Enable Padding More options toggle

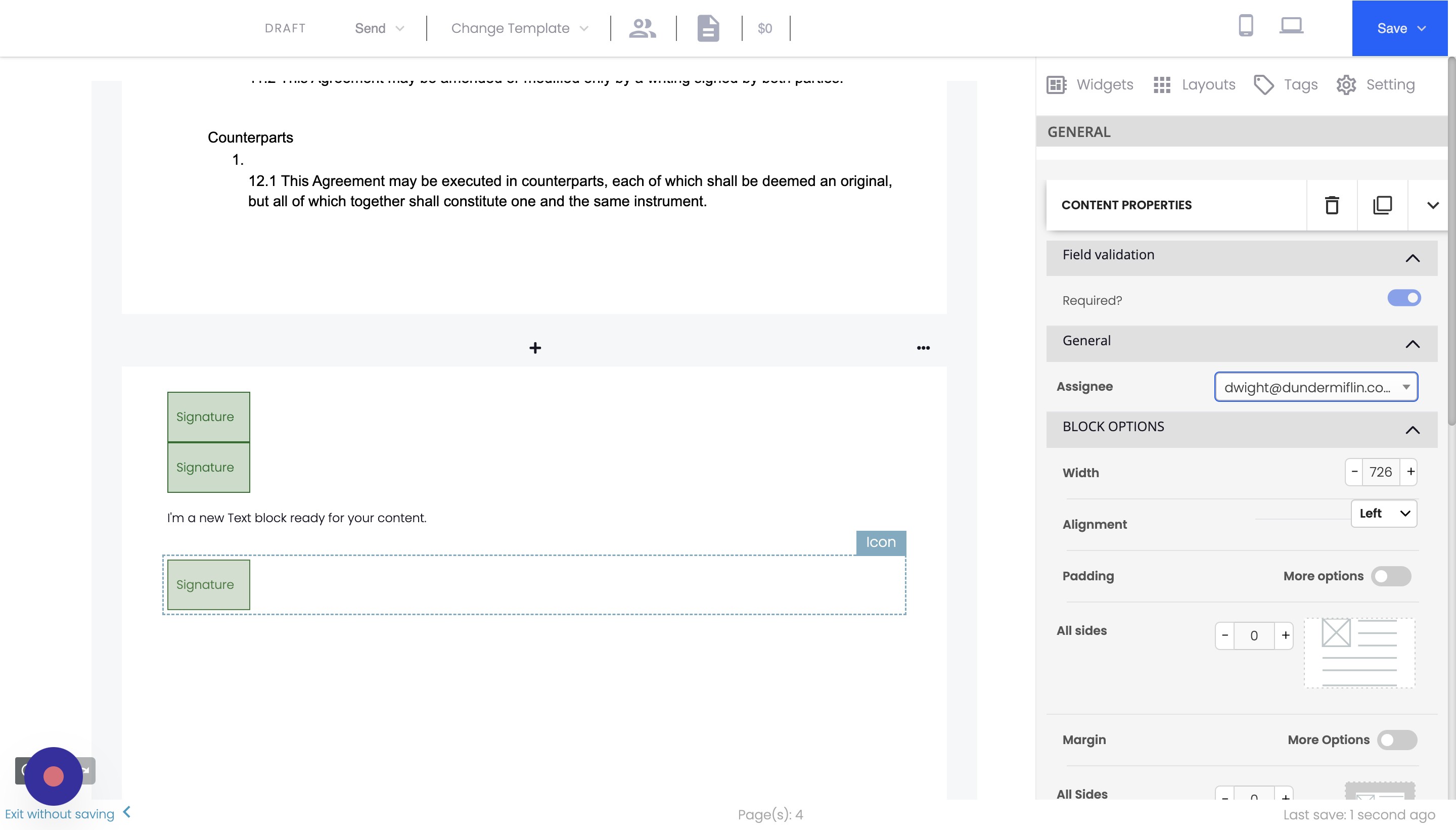point(1391,576)
